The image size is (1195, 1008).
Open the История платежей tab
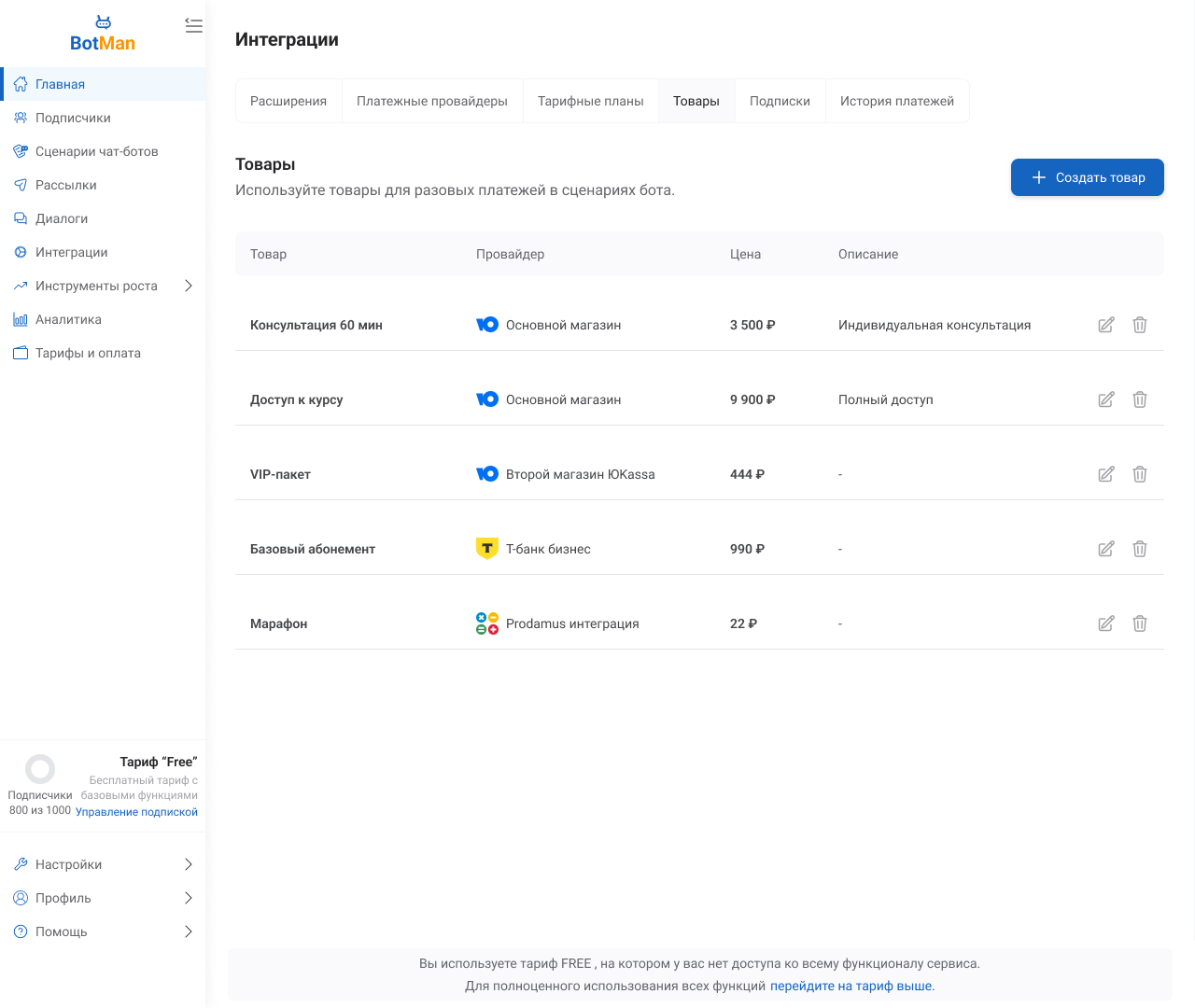(896, 101)
